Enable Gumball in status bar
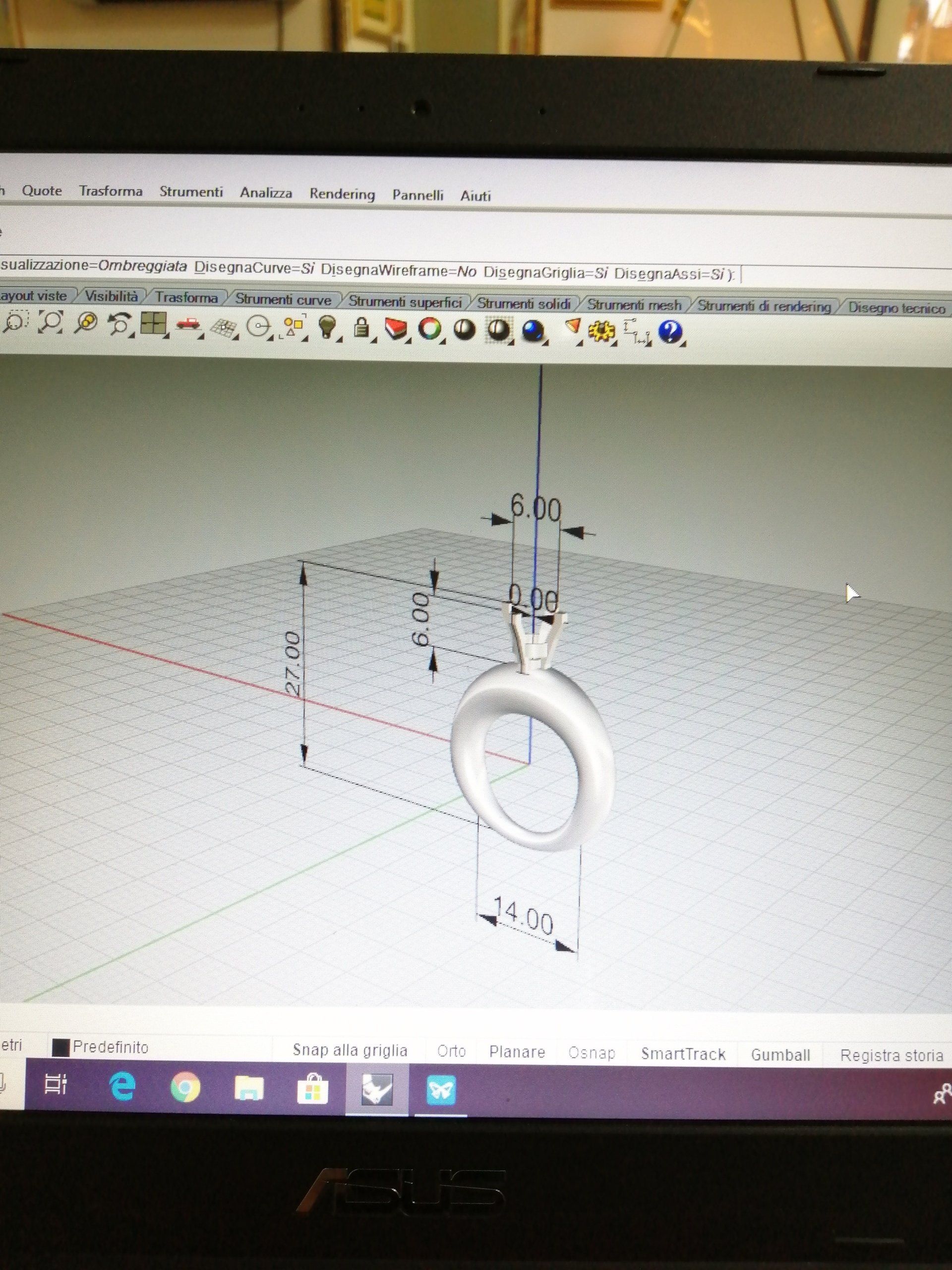952x1270 pixels. coord(780,1055)
